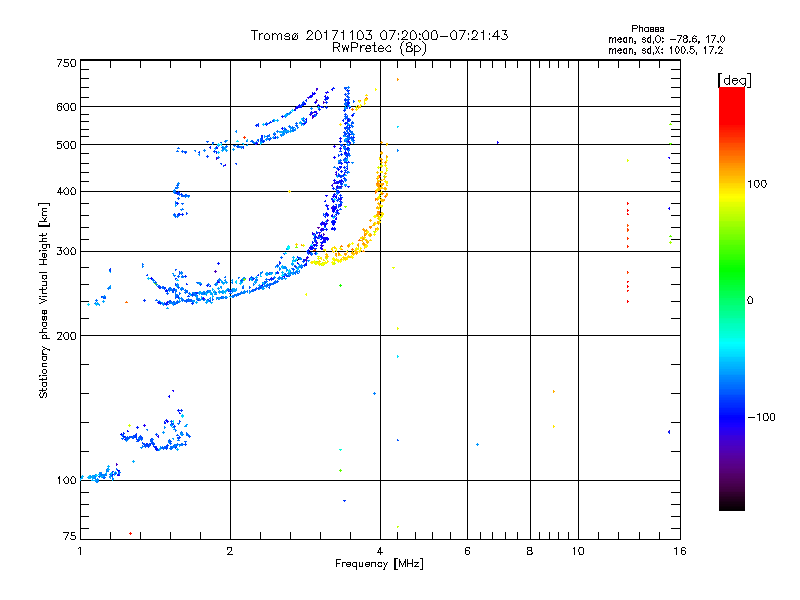800x600 pixels.
Task: Click the y-axis tick label "75"
Action: (69, 536)
